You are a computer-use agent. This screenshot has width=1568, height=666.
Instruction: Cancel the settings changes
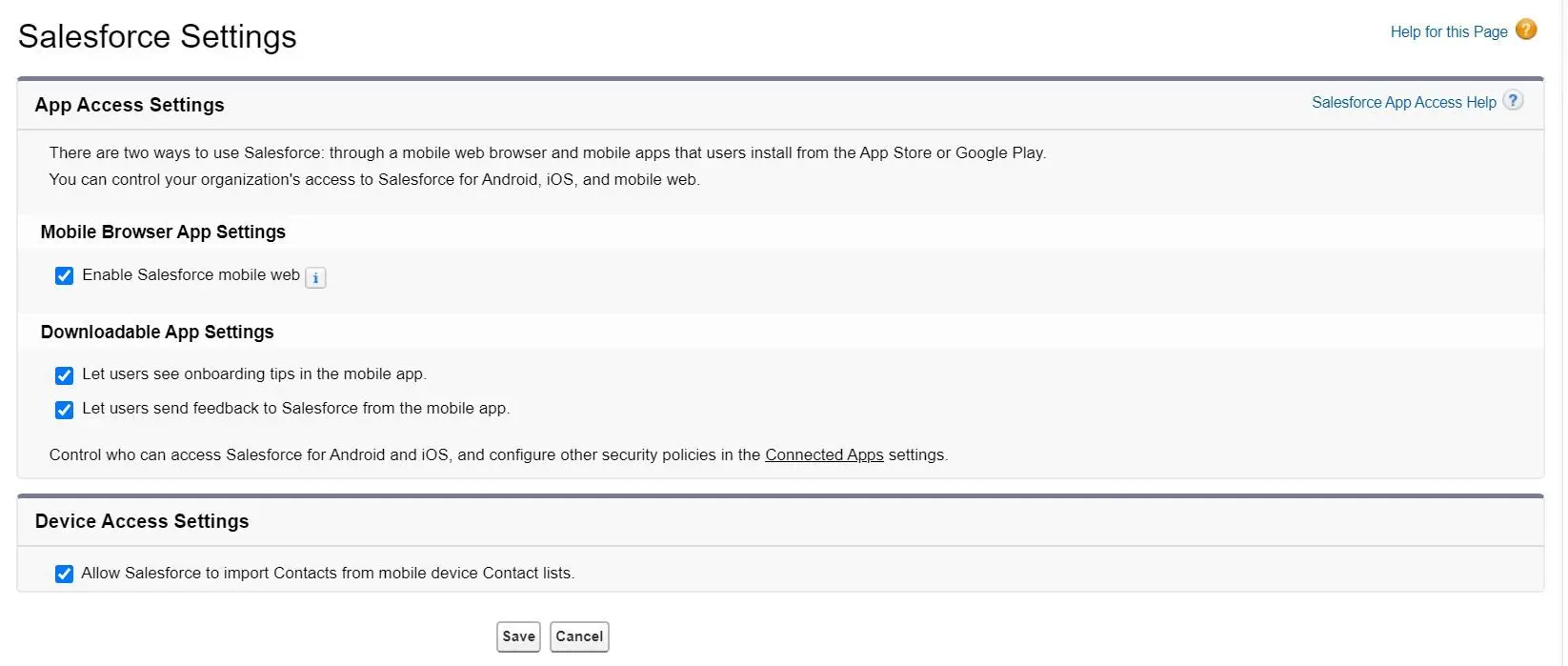[579, 636]
